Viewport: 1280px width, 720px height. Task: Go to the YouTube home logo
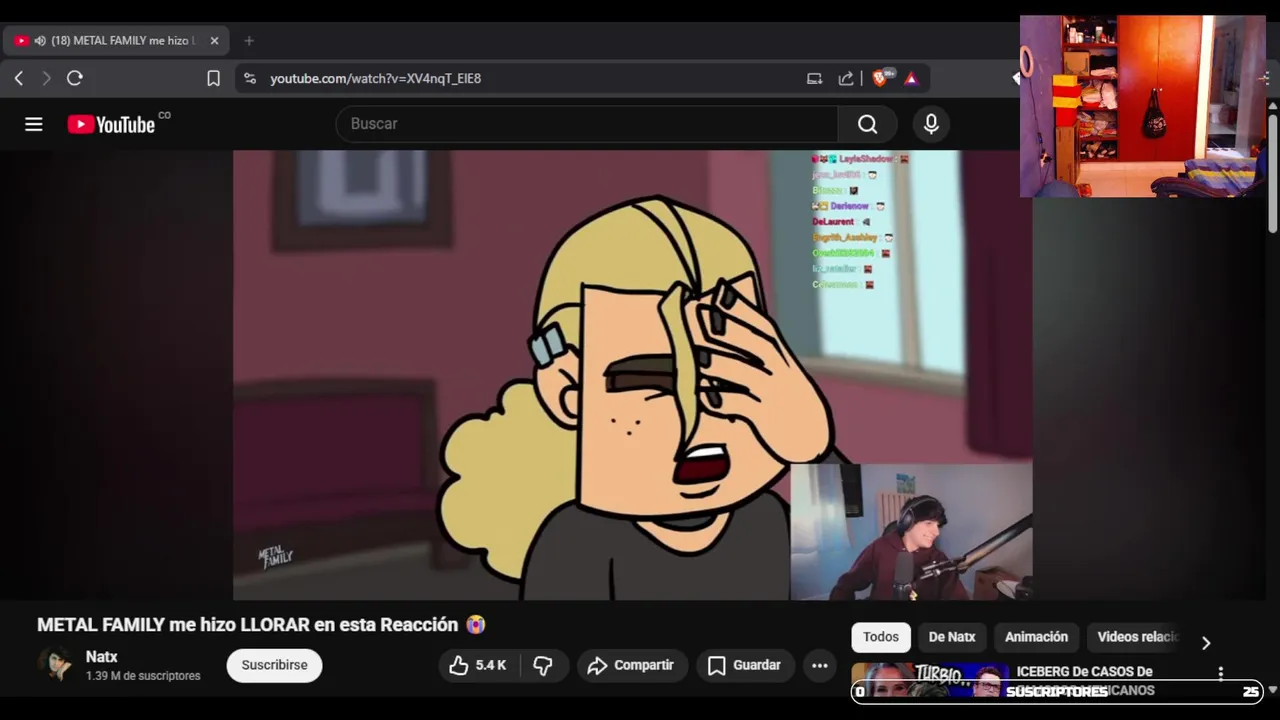pos(111,124)
